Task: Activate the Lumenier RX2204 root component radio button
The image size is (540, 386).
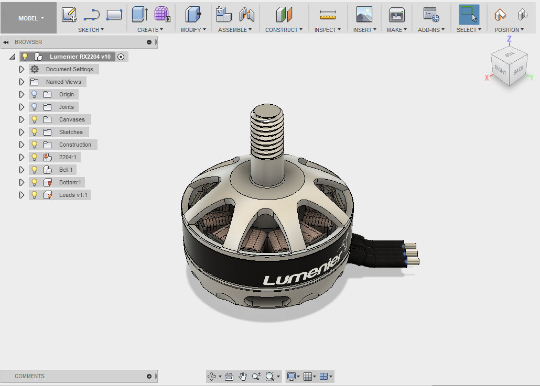Action: click(121, 57)
